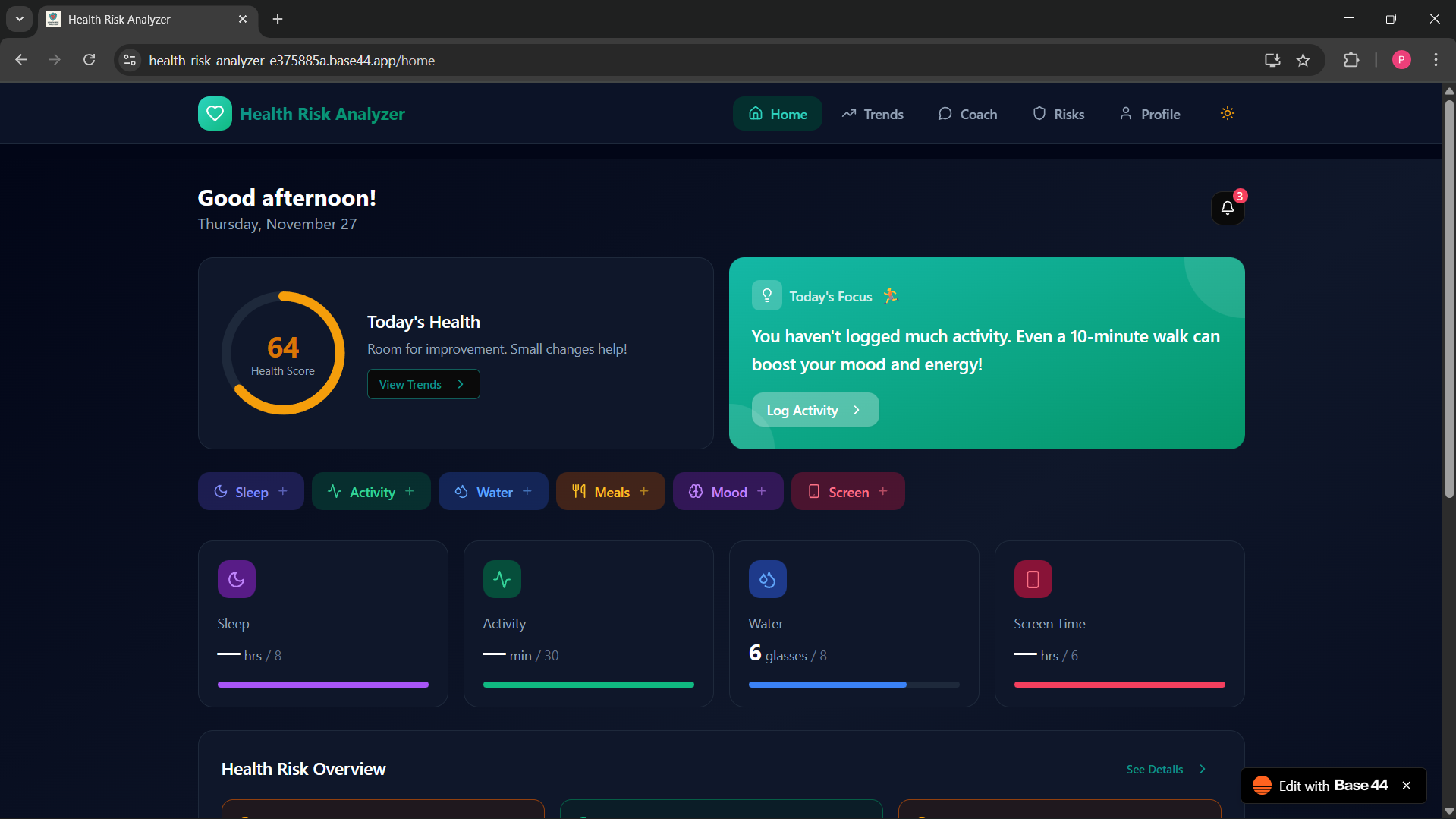Open the Chrome profile avatar
1456x819 pixels.
click(1401, 60)
